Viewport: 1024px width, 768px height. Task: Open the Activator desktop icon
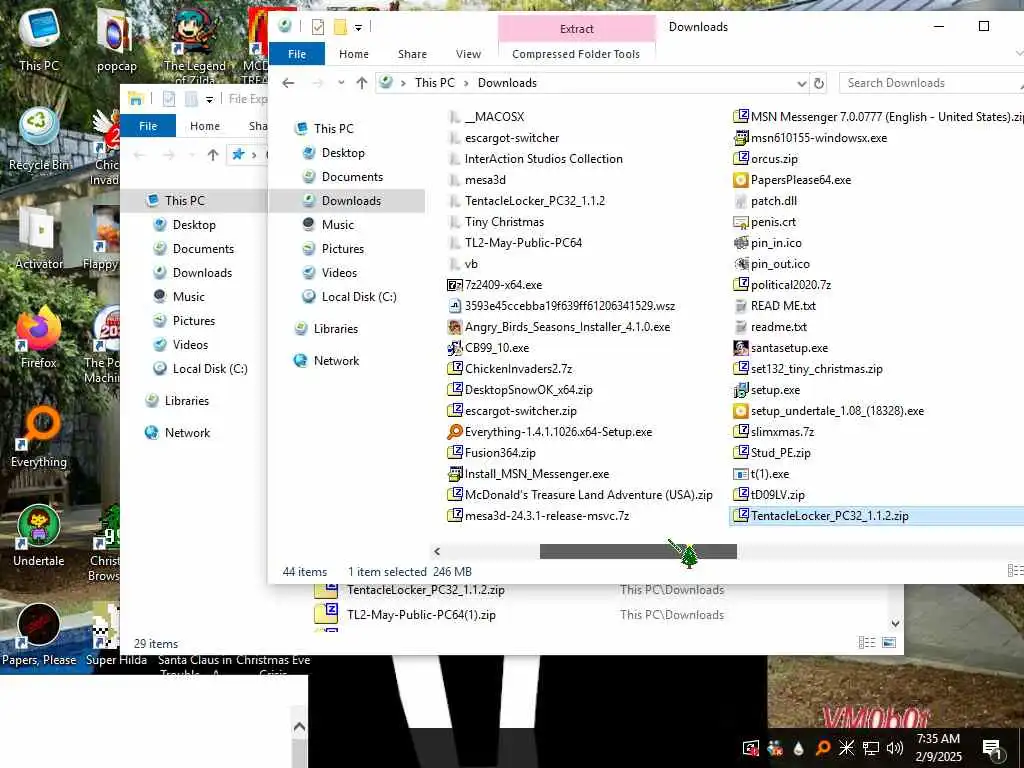click(x=39, y=238)
